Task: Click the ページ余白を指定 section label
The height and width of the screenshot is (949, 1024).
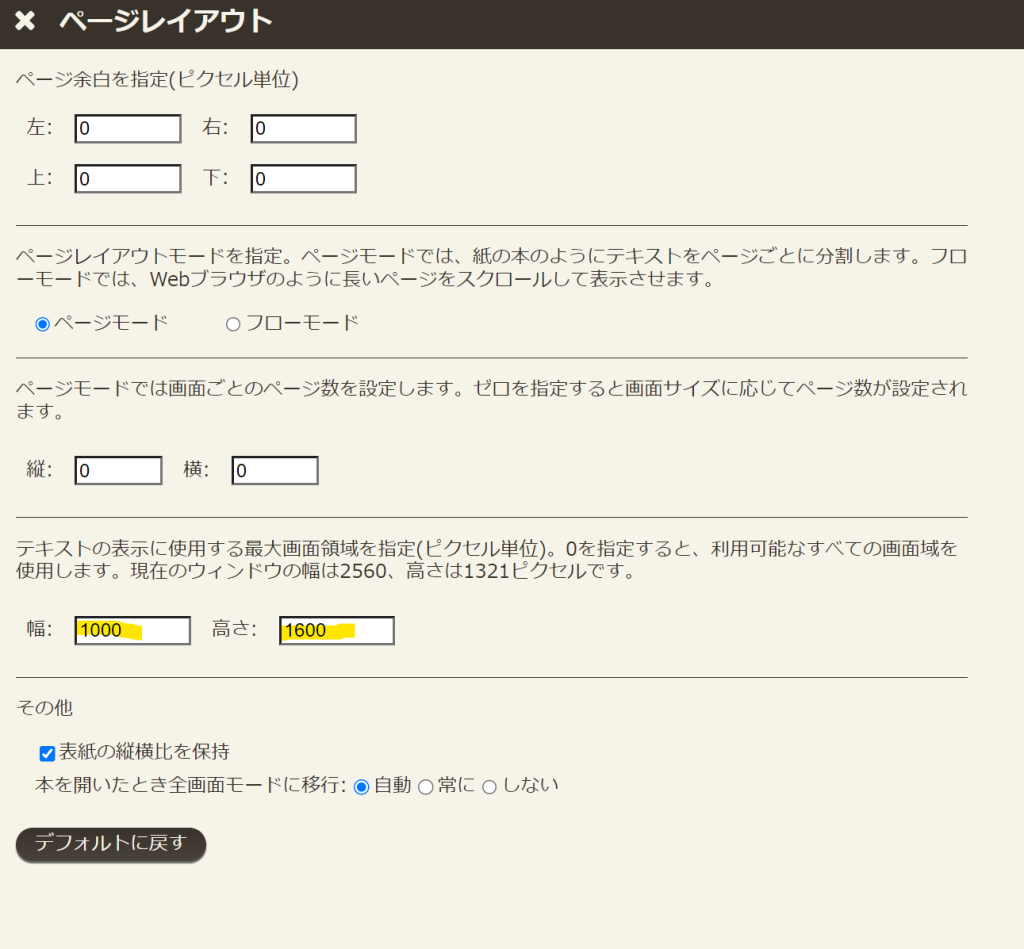Action: pos(157,79)
